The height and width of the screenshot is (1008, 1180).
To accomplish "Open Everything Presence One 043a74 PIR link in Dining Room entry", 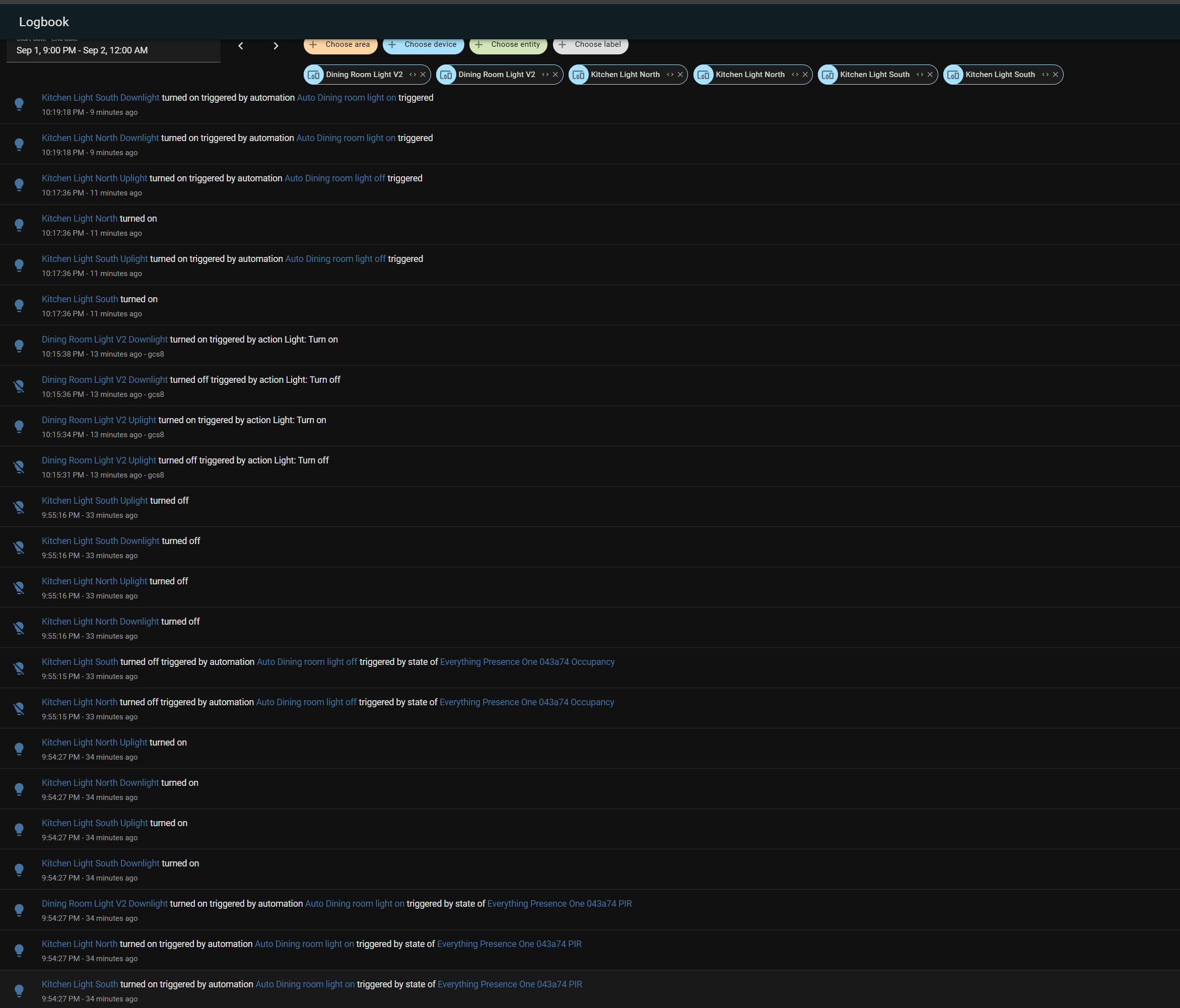I will click(559, 904).
